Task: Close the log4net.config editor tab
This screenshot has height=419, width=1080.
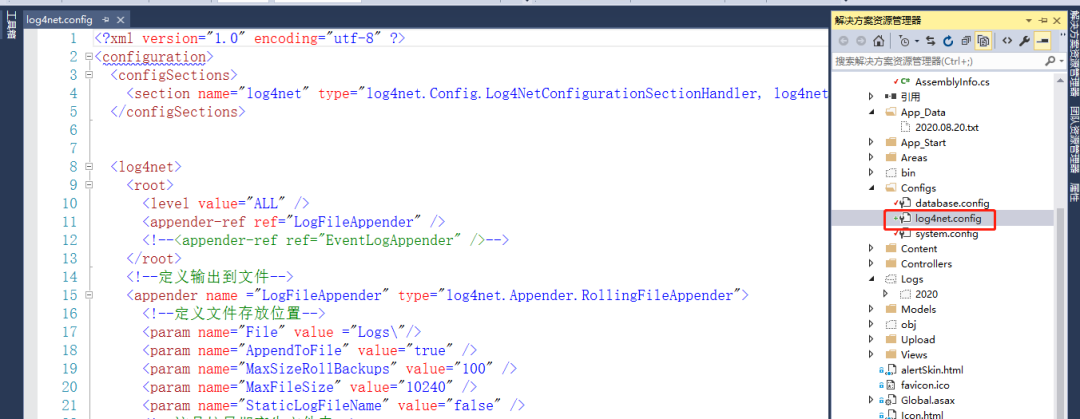Action: 121,19
